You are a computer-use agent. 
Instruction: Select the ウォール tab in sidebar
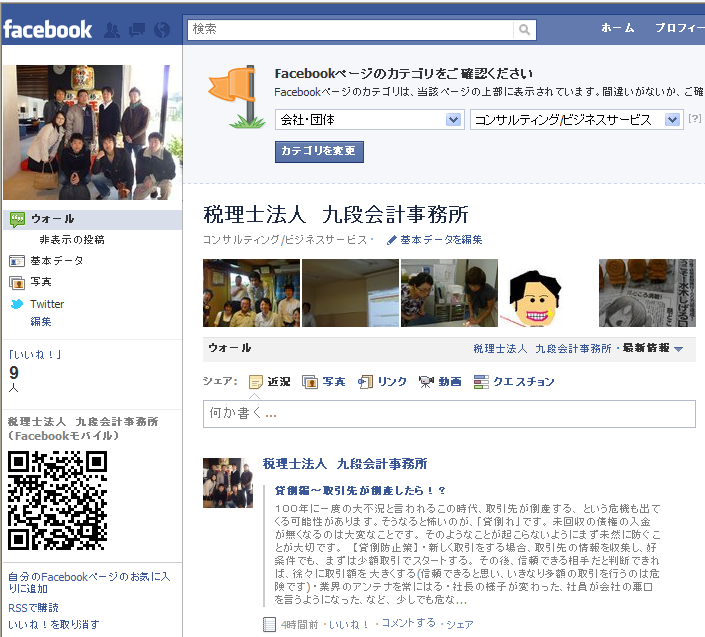pyautogui.click(x=93, y=219)
